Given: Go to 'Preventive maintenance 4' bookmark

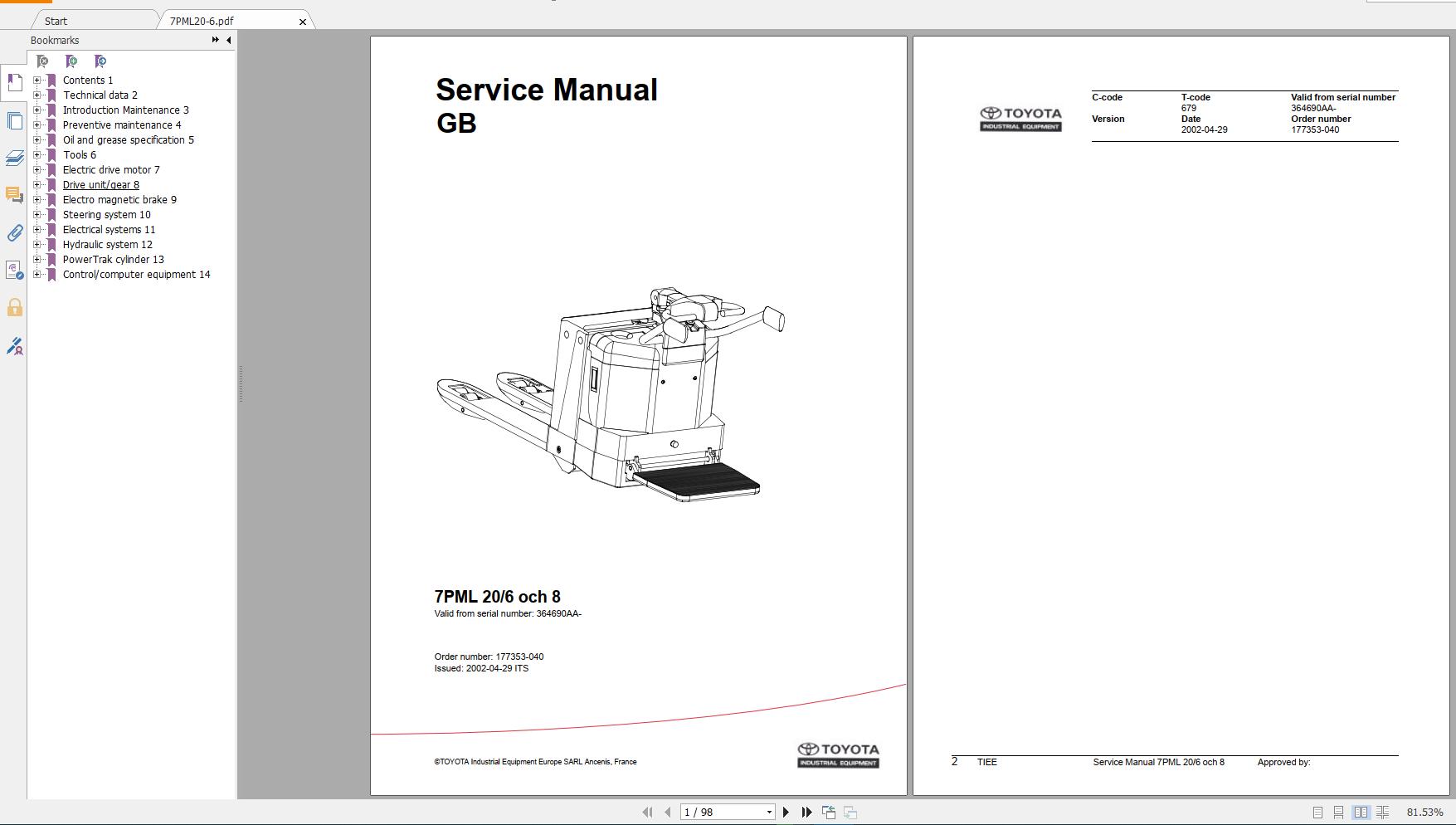Looking at the screenshot, I should [122, 125].
